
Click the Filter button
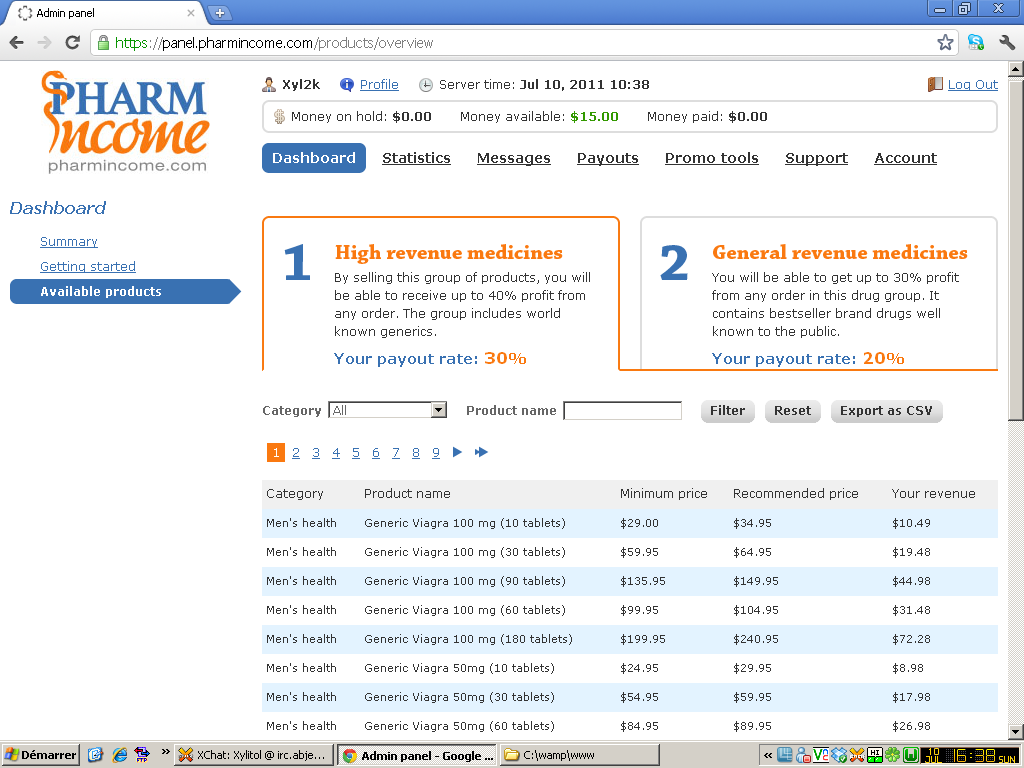pos(728,411)
